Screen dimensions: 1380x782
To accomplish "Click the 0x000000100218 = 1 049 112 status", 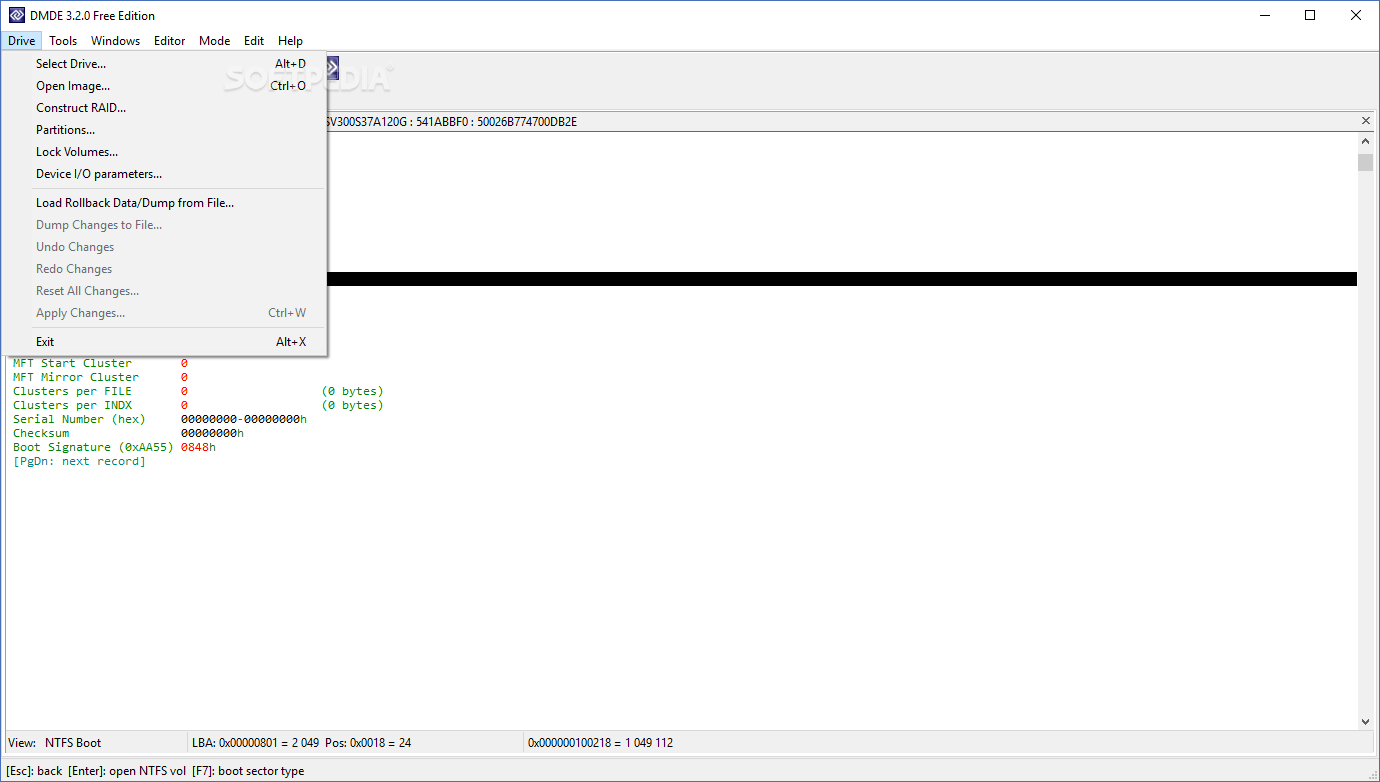I will (x=600, y=743).
